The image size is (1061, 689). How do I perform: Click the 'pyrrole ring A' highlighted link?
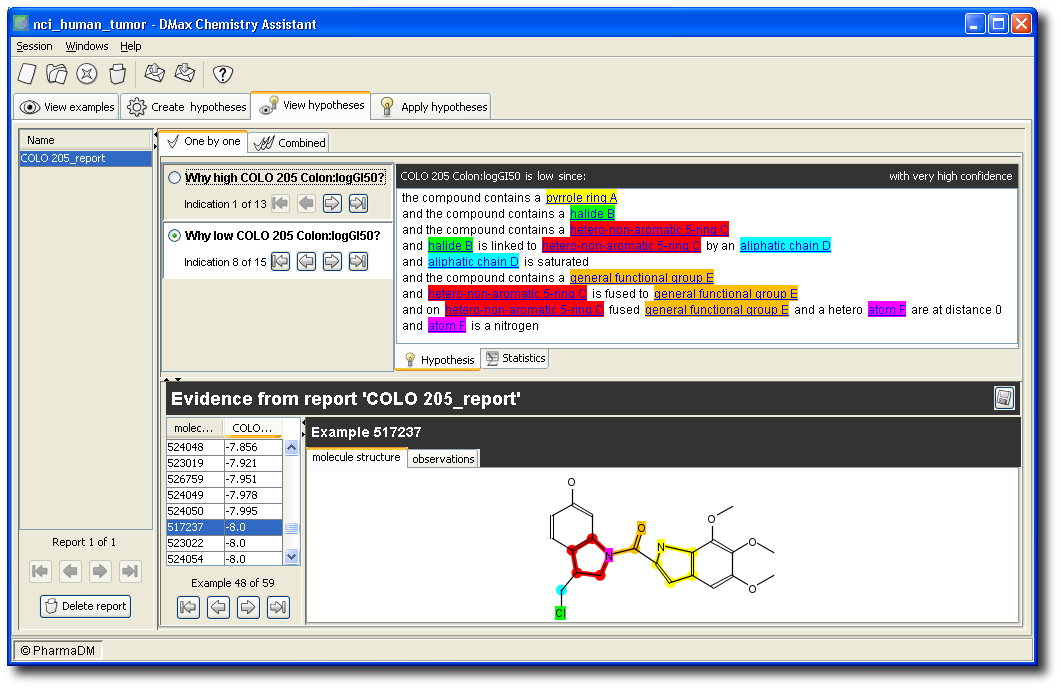(x=581, y=198)
